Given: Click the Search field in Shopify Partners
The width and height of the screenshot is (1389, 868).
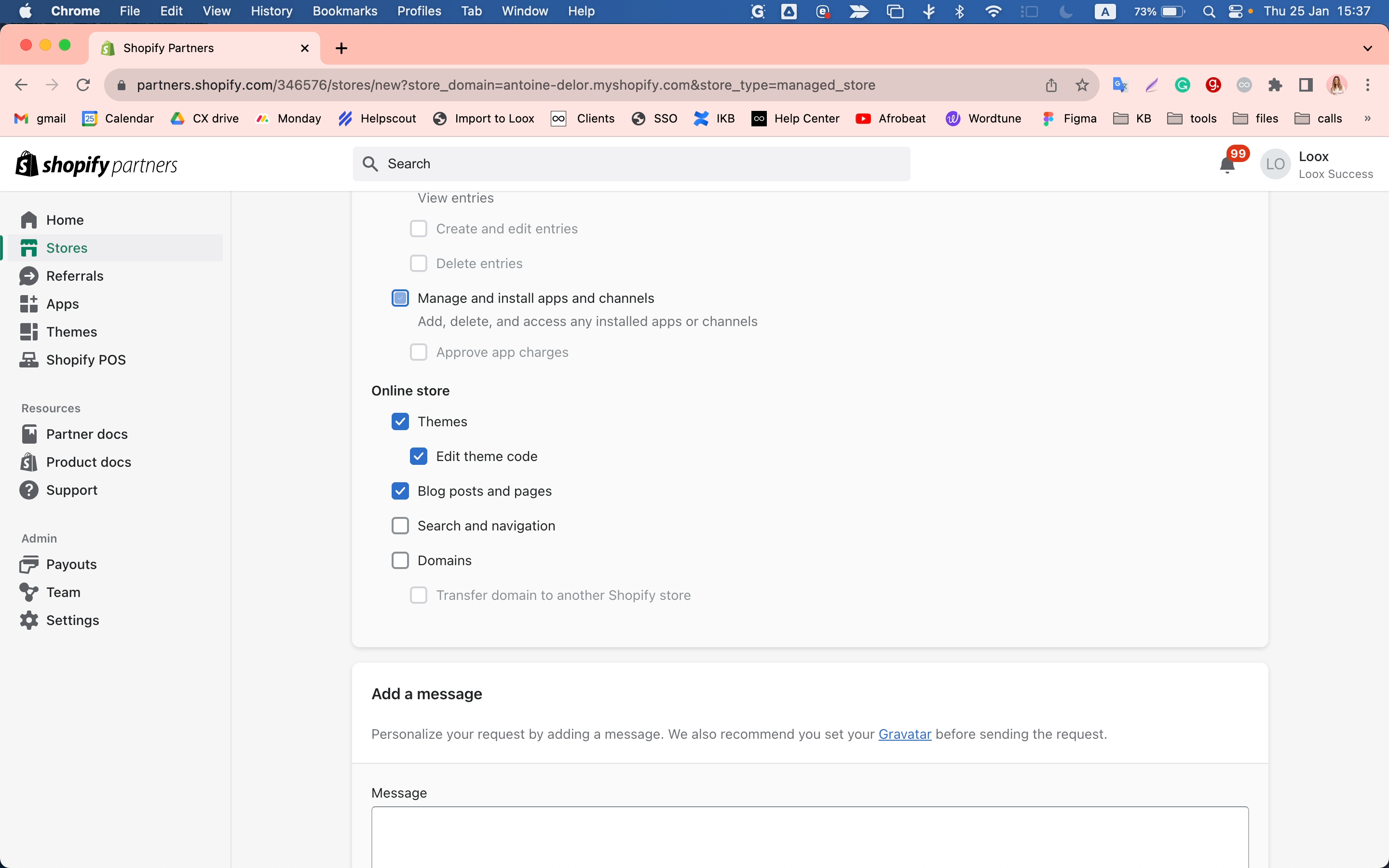Looking at the screenshot, I should tap(631, 163).
